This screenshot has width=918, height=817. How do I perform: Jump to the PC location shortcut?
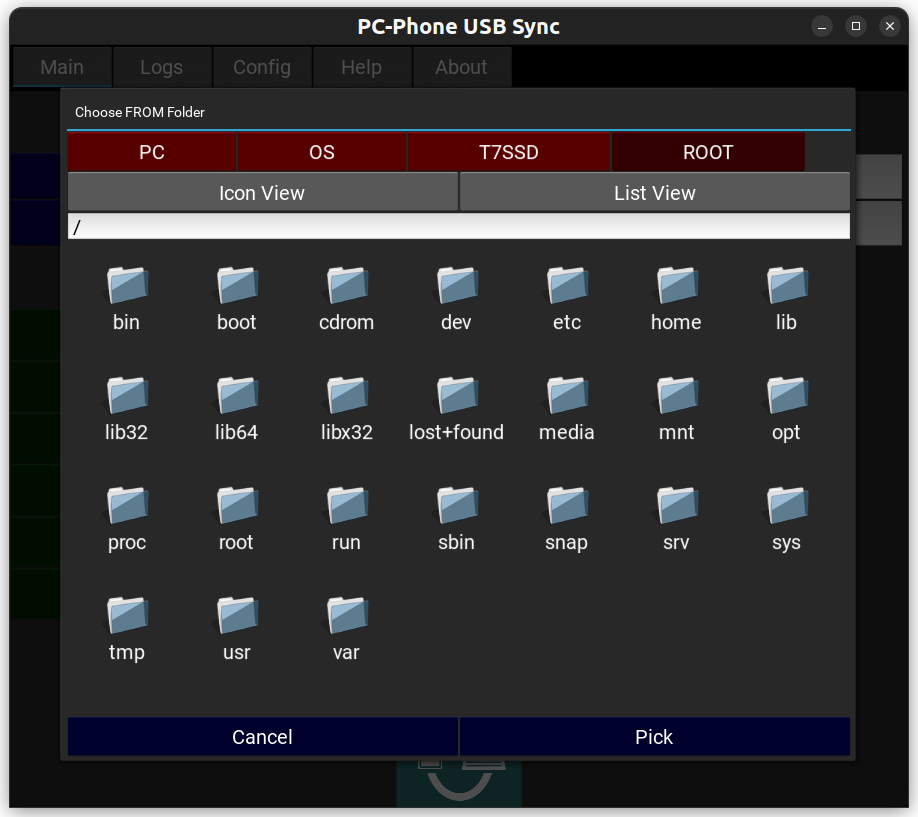coord(152,153)
